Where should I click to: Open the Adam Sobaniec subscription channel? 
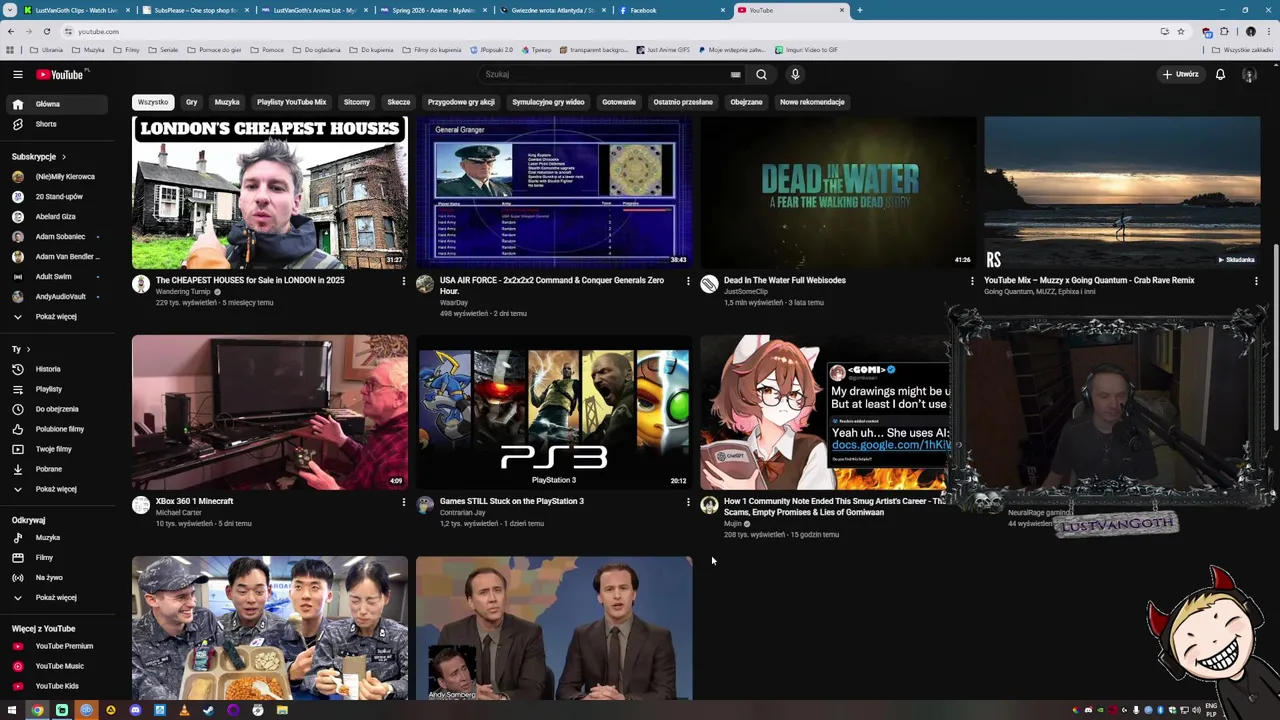58,237
